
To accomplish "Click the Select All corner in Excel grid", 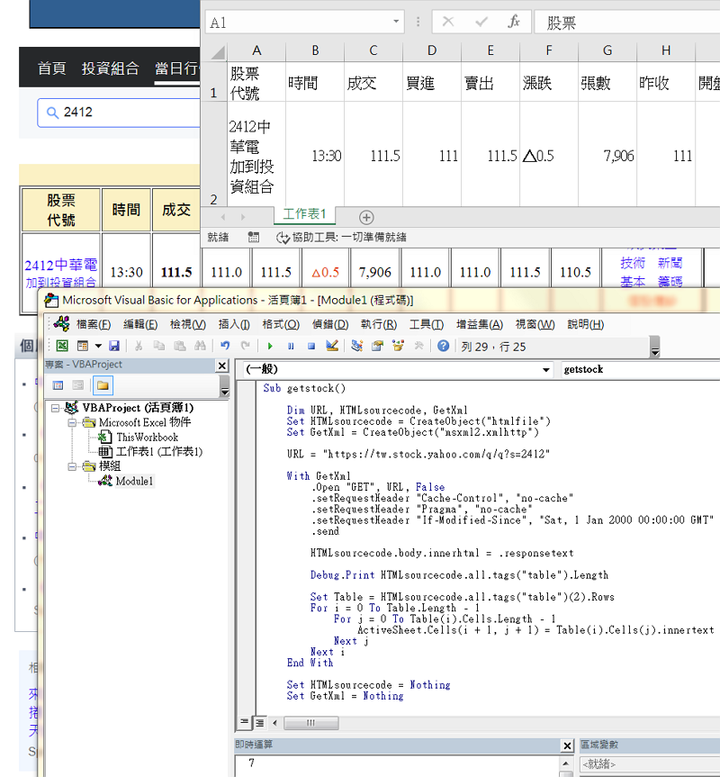I will click(217, 52).
